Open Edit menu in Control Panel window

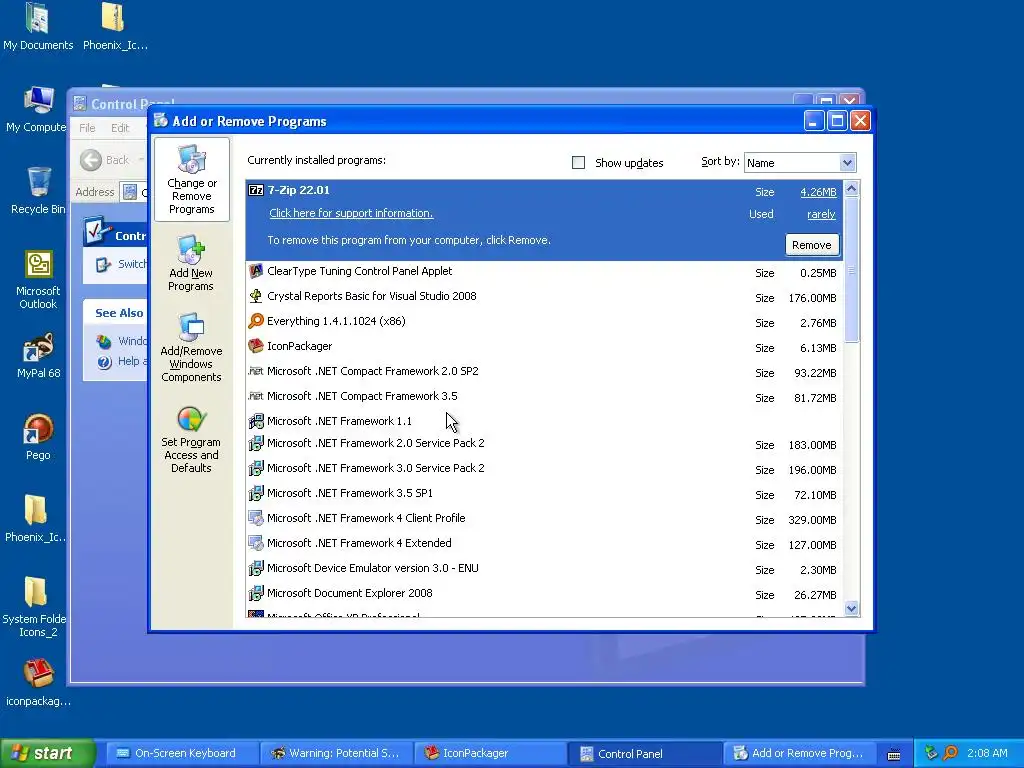120,128
